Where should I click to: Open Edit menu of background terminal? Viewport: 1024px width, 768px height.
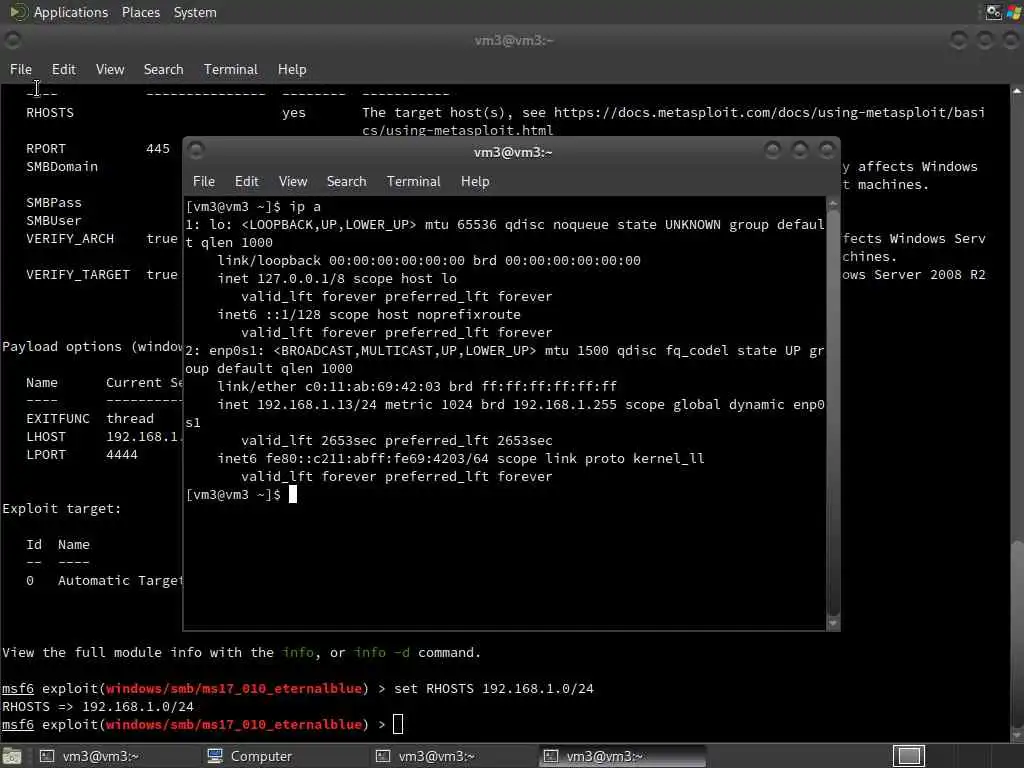pos(63,69)
